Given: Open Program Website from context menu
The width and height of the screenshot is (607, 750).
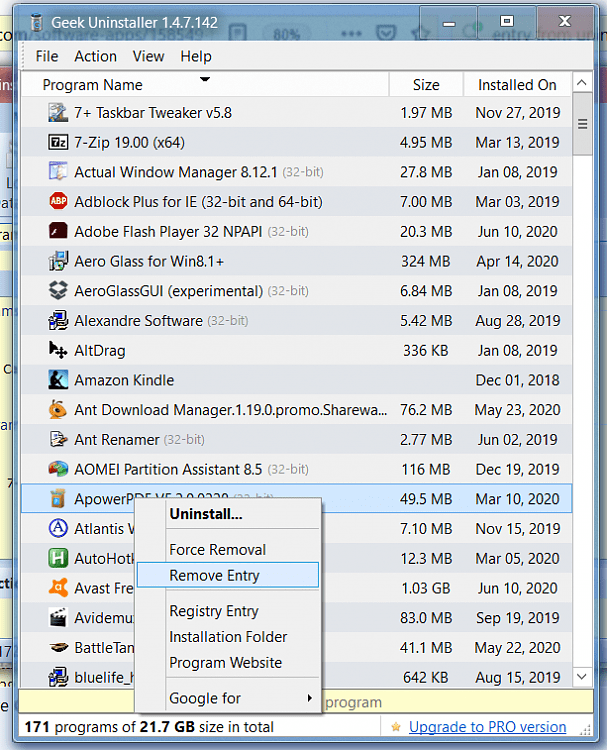Looking at the screenshot, I should pos(228,662).
